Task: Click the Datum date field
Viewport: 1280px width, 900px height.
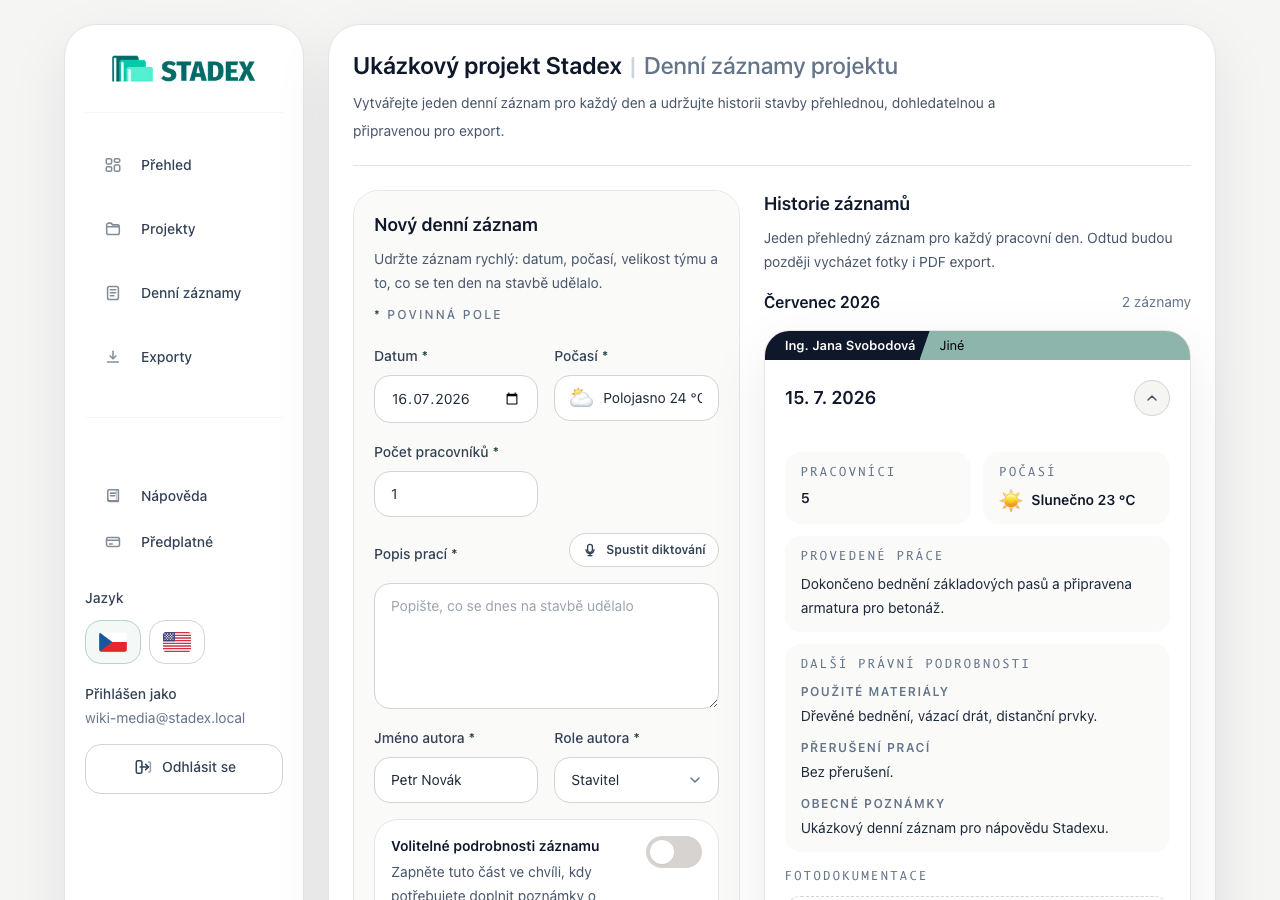Action: (x=456, y=398)
